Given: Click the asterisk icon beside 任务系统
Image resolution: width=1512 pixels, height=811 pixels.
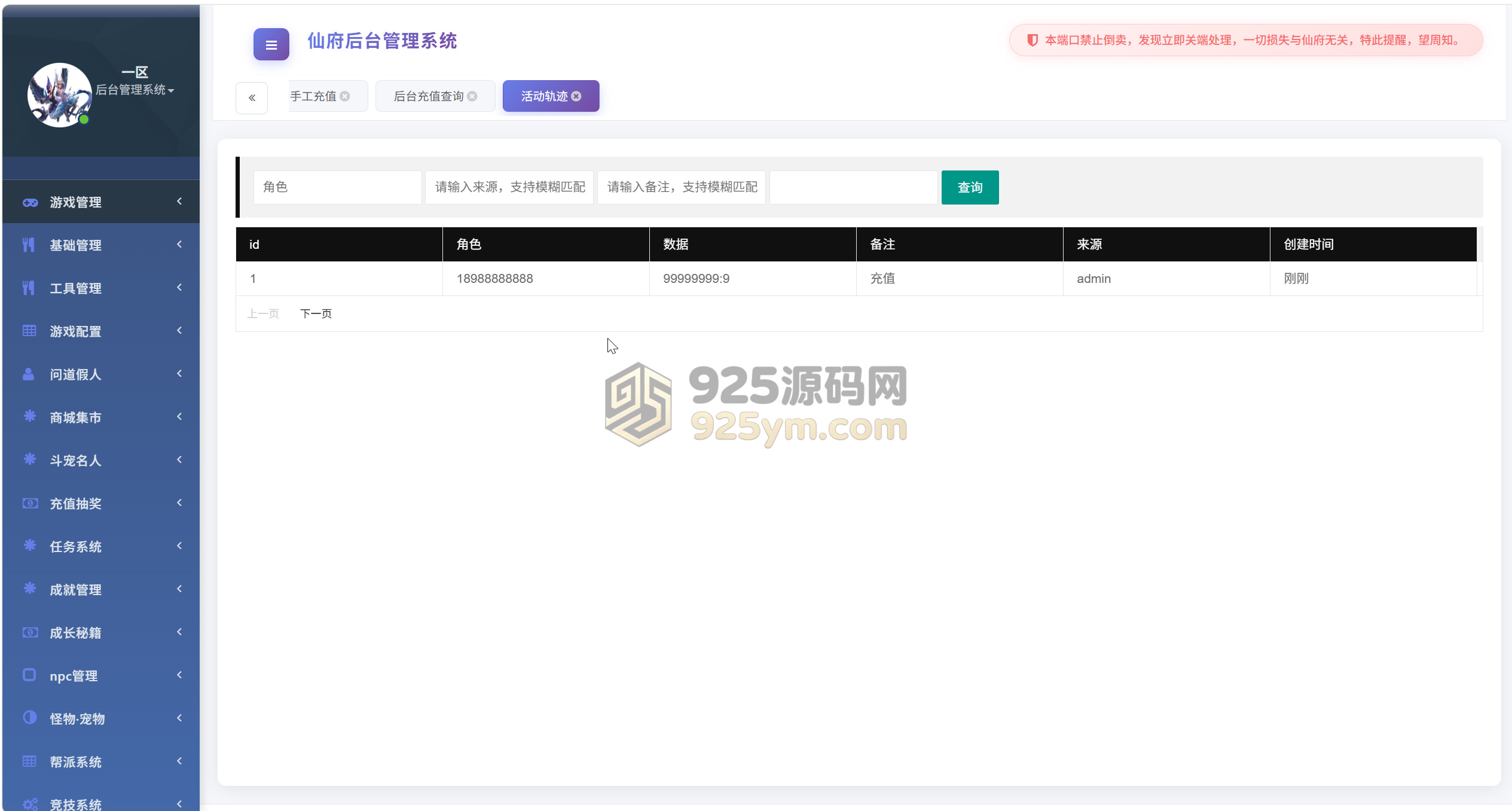Looking at the screenshot, I should [x=29, y=545].
